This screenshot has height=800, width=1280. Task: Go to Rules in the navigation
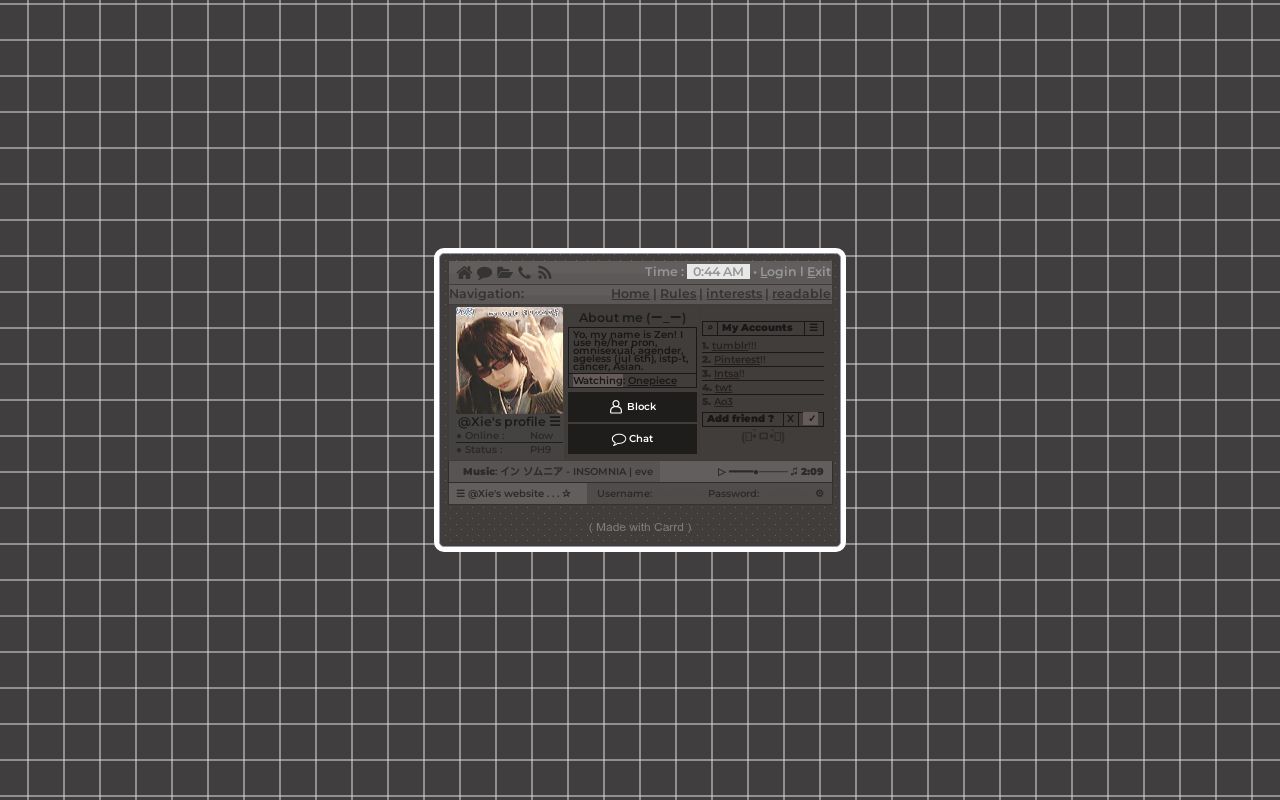[x=677, y=293]
